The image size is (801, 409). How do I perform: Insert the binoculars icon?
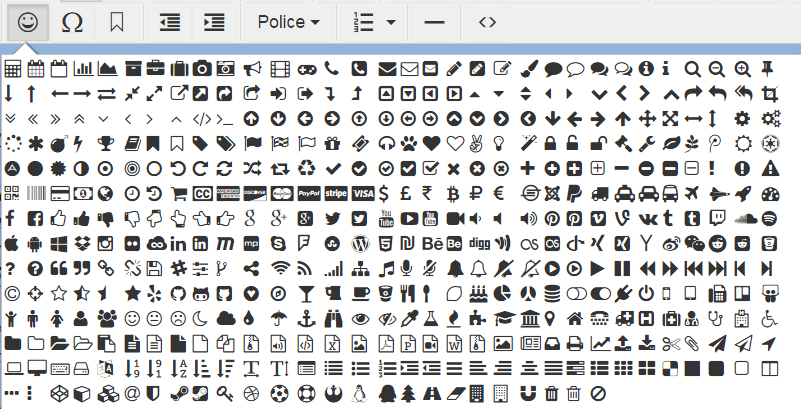(x=333, y=319)
